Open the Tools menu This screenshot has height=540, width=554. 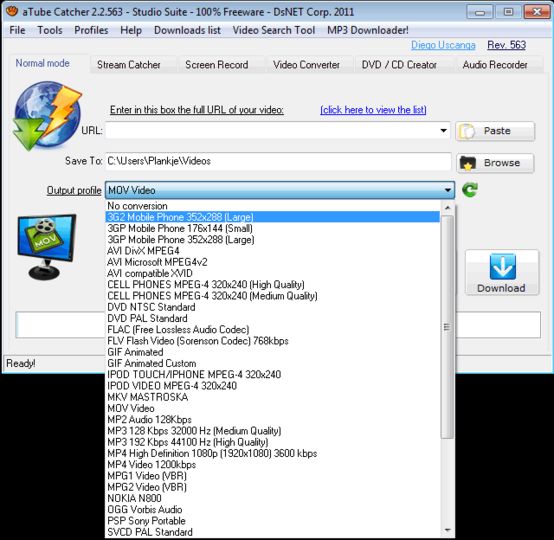click(50, 30)
